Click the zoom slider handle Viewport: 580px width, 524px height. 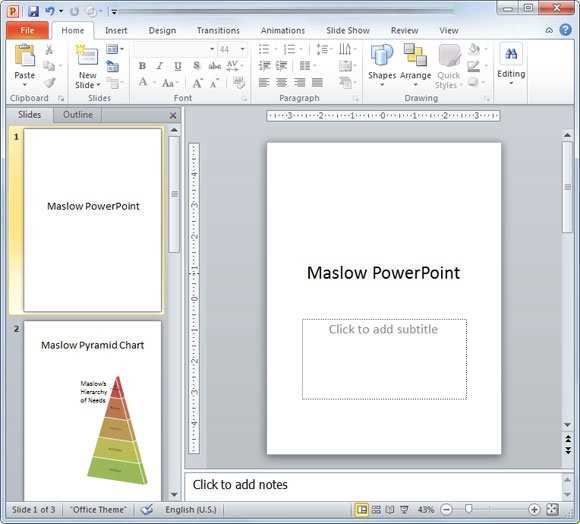[x=468, y=509]
